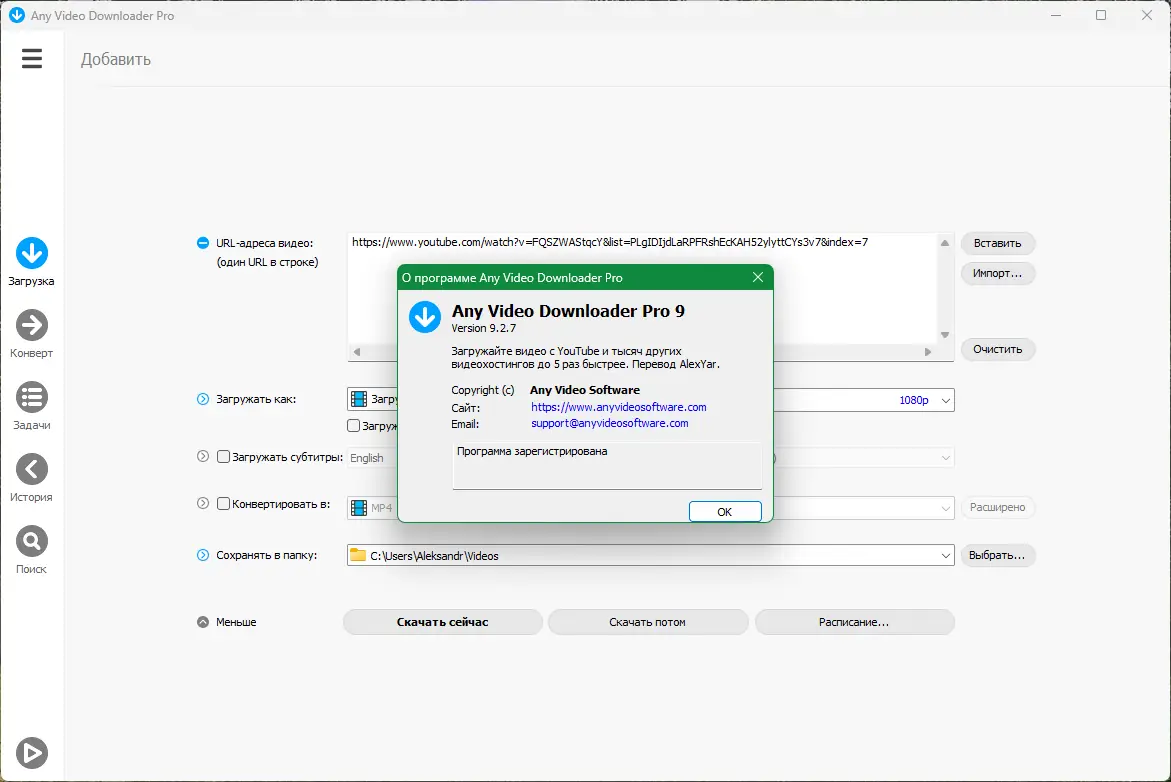Click the play icon at sidebar bottom
This screenshot has height=782, width=1171.
[31, 753]
